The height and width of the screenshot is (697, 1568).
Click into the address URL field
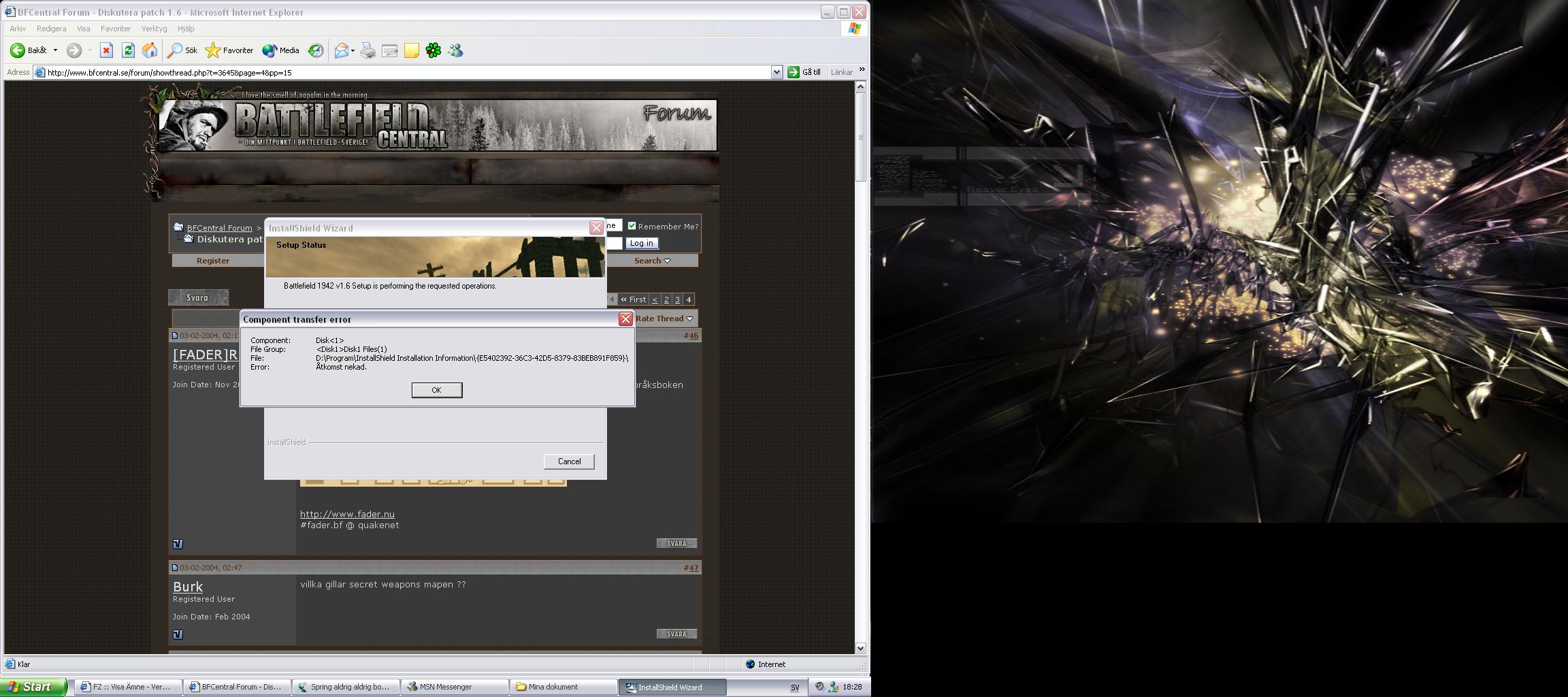(x=408, y=72)
